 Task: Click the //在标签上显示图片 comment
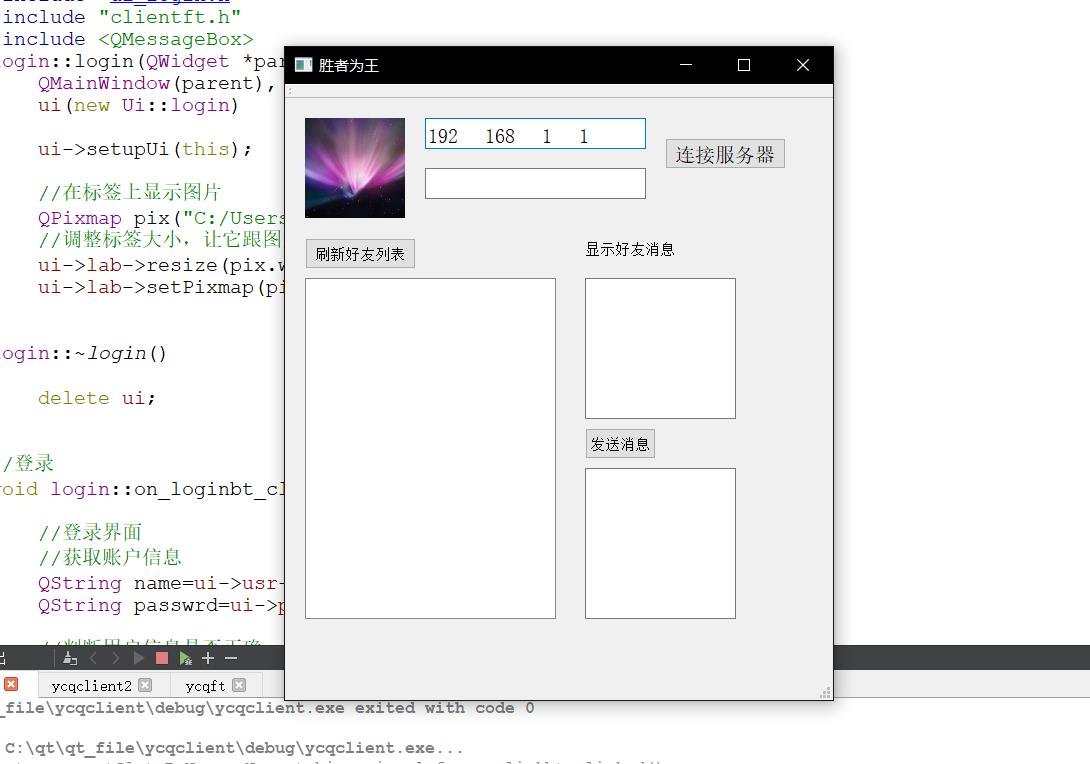130,192
